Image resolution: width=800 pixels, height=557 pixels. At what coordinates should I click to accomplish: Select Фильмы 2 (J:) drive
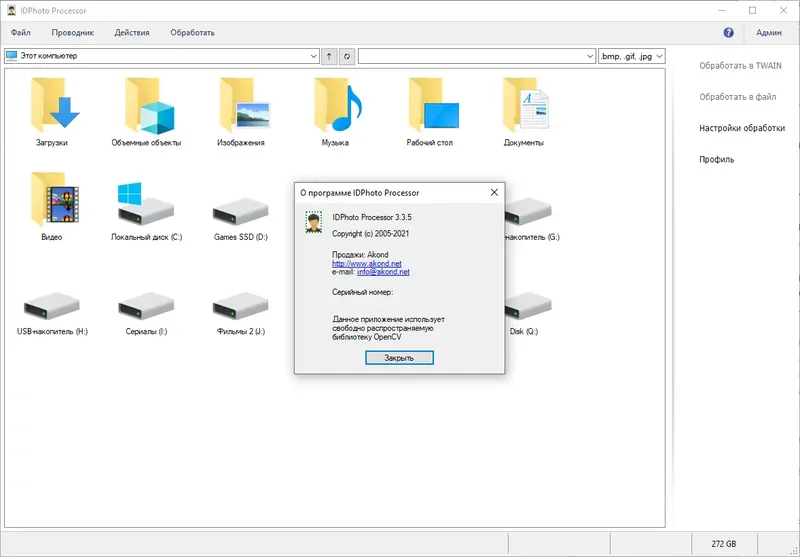tap(241, 312)
